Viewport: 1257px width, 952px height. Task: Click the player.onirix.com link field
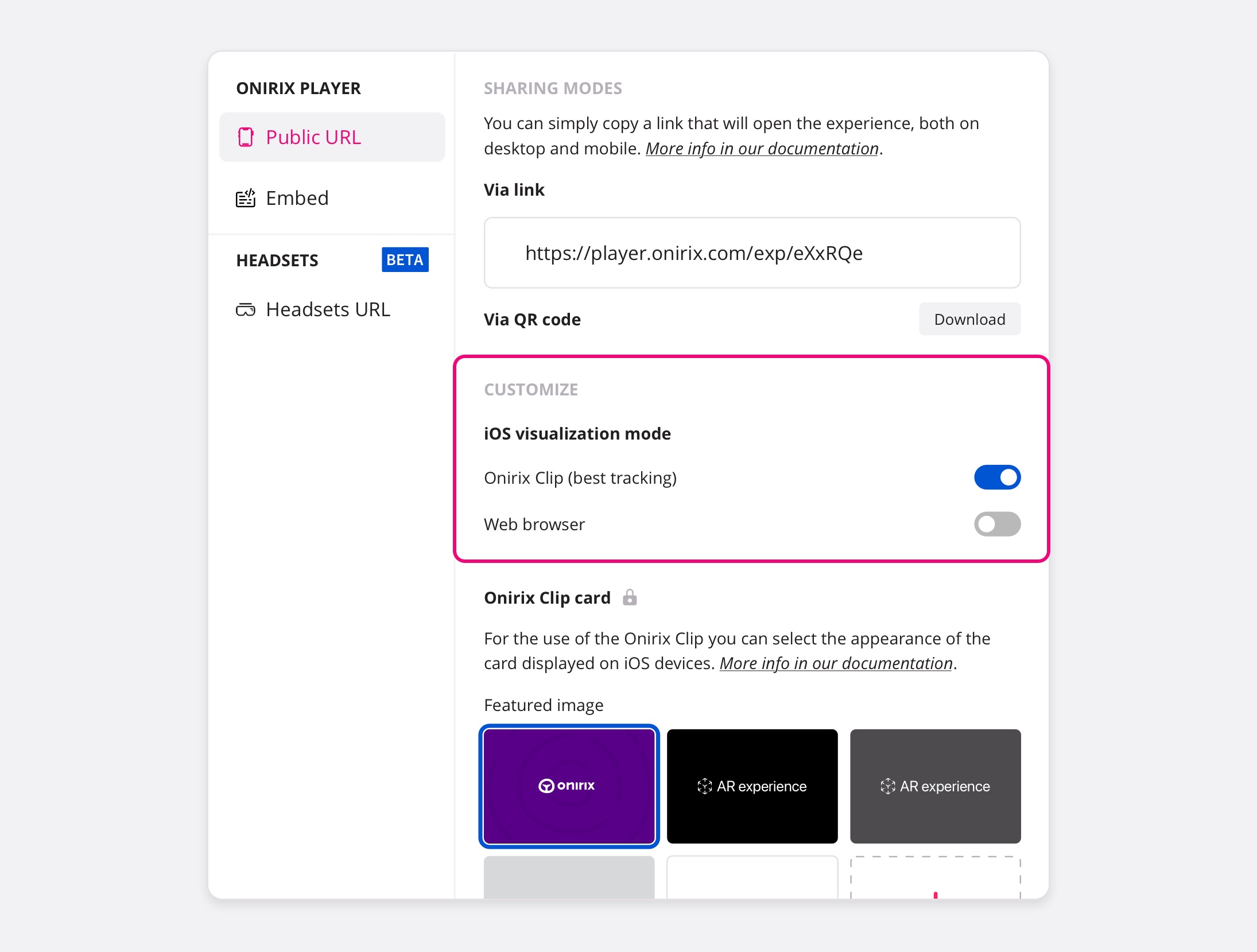click(x=752, y=252)
